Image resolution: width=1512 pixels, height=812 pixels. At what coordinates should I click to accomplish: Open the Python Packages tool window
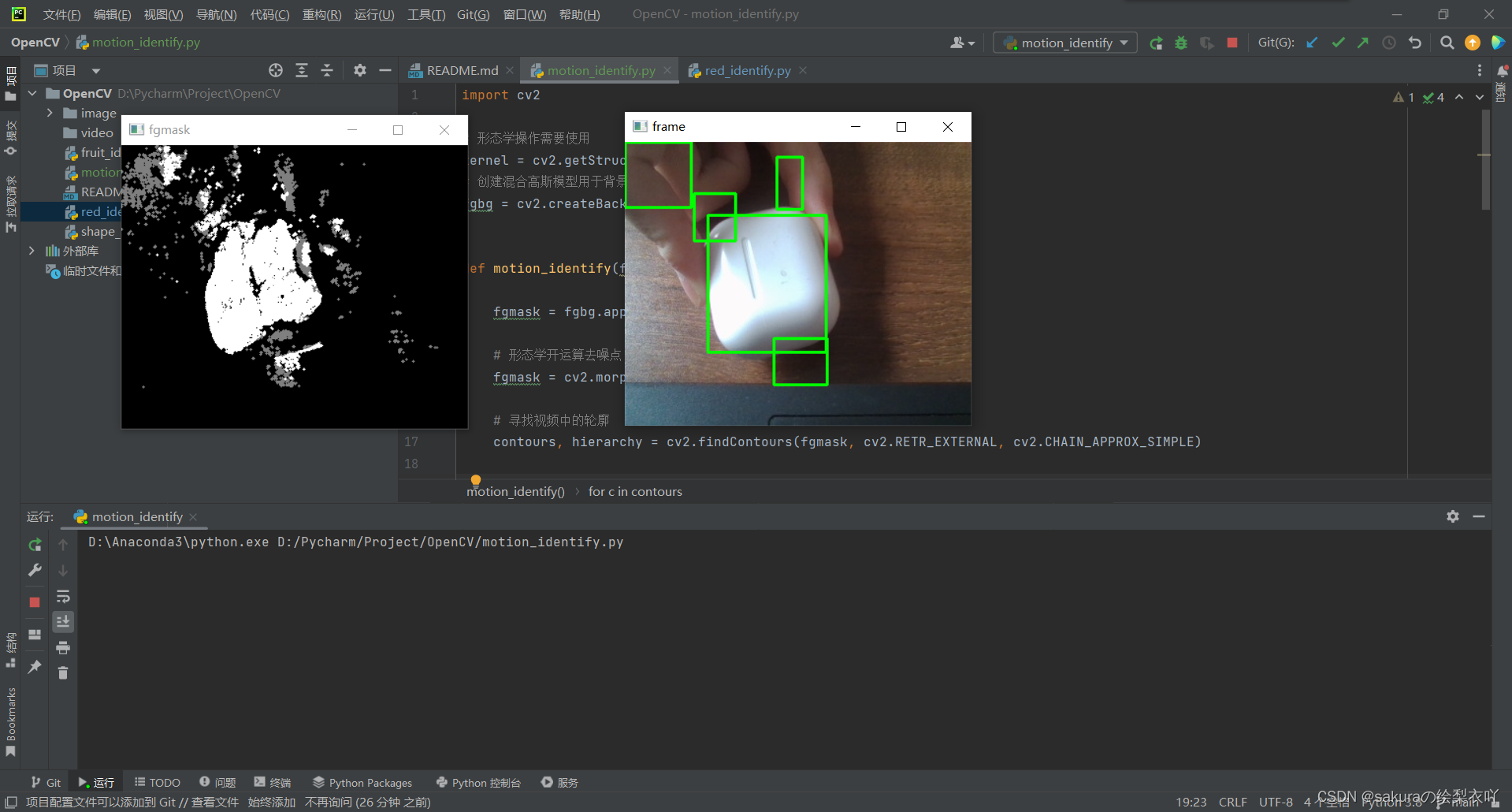pos(362,782)
